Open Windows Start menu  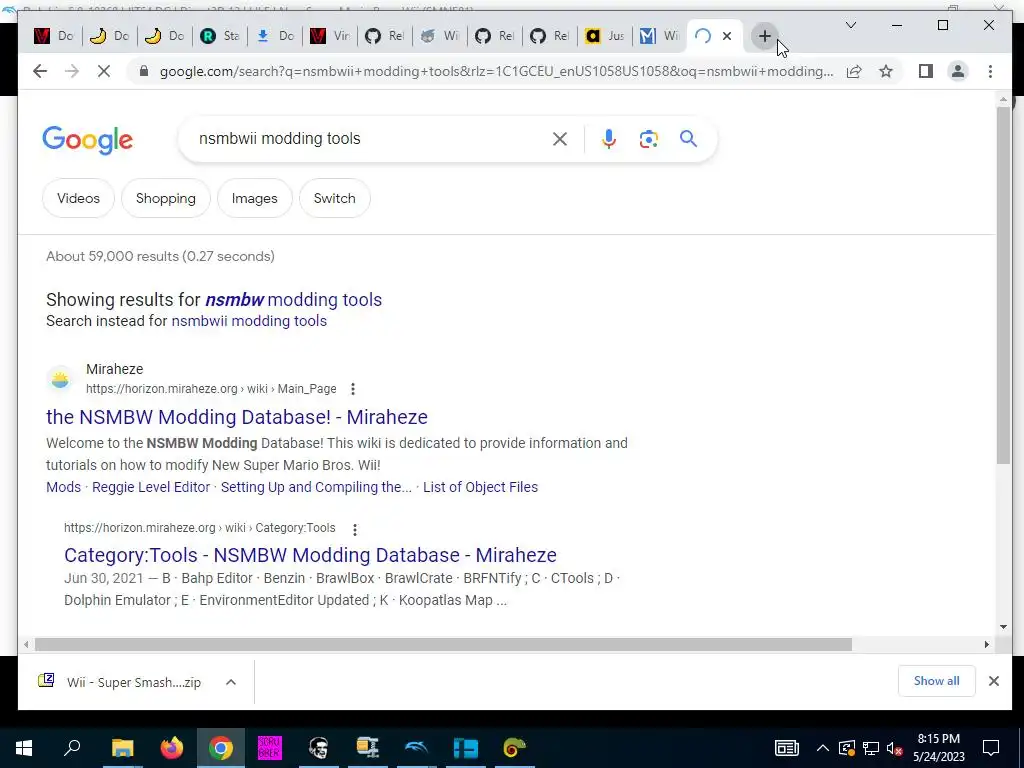(24, 748)
